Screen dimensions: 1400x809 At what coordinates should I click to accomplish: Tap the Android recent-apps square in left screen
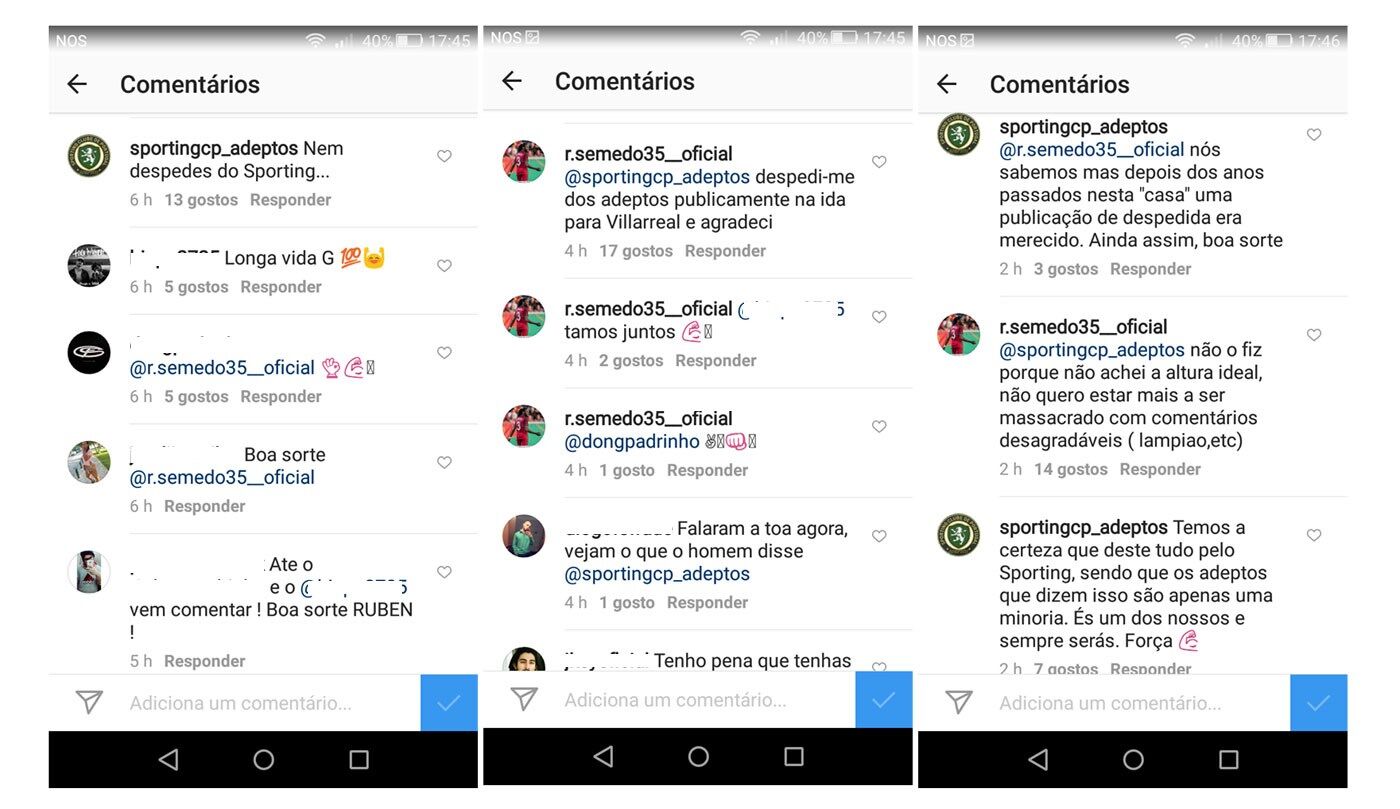[x=359, y=760]
